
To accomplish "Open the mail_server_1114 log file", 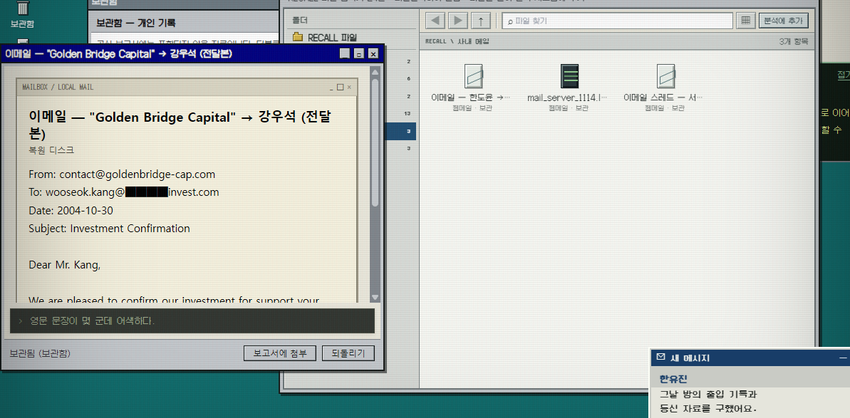I will (x=567, y=87).
